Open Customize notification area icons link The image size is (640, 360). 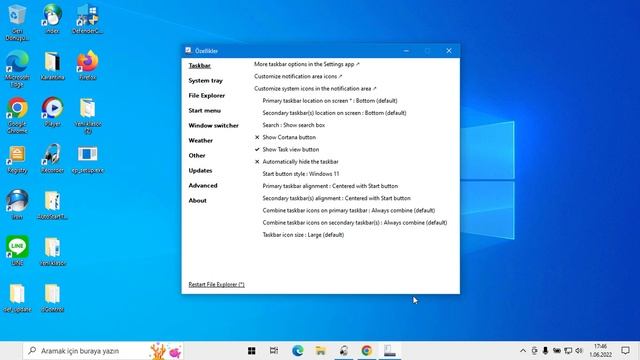[x=298, y=76]
